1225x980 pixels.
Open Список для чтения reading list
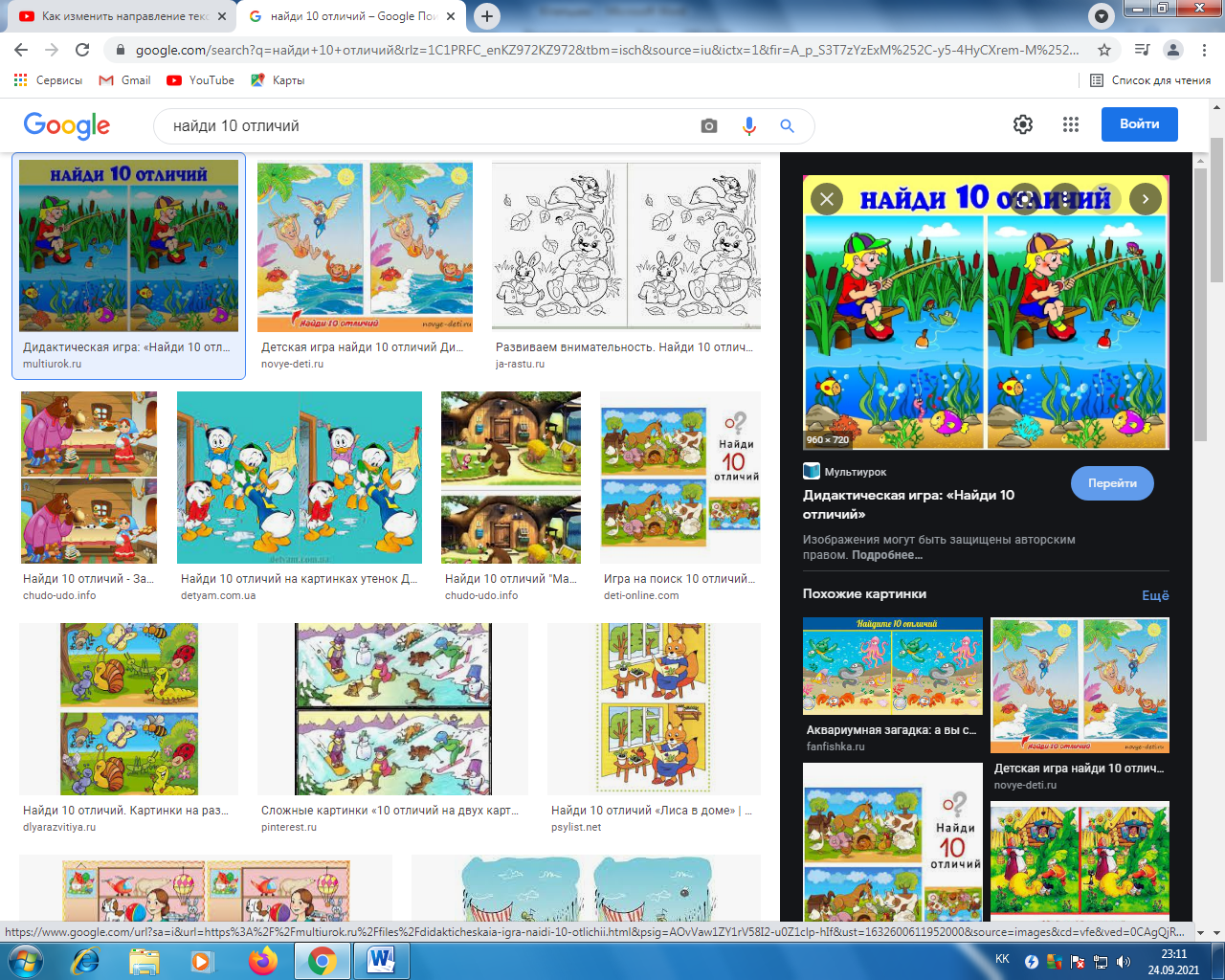[x=1151, y=80]
